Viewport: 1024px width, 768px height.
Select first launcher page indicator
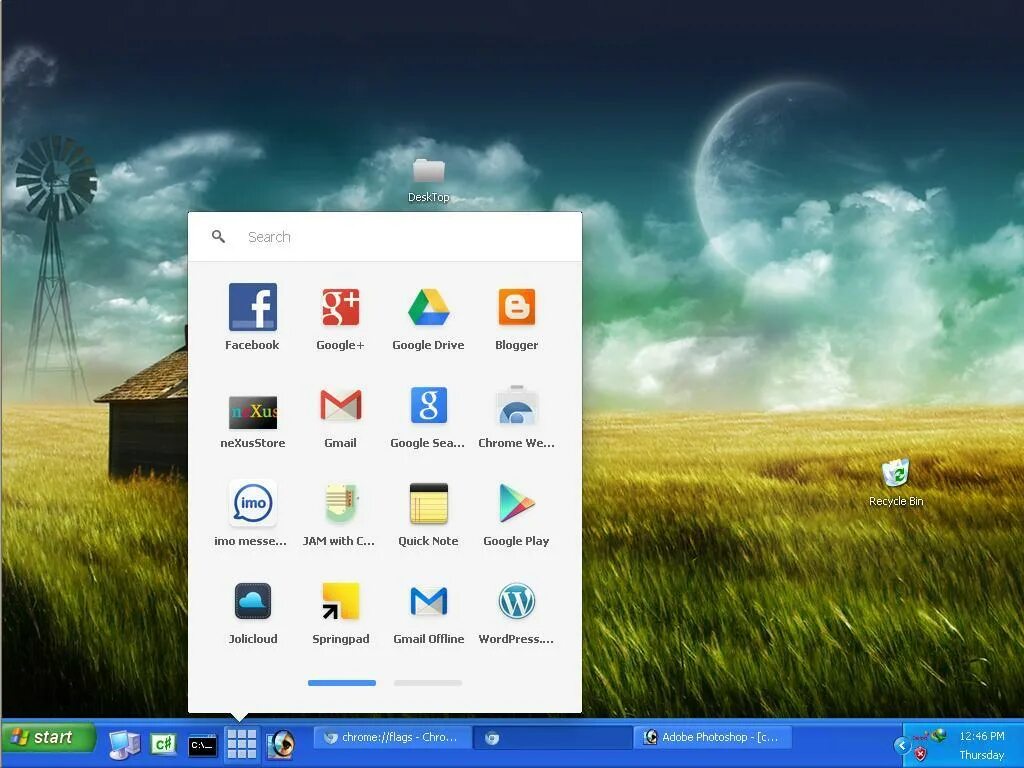pos(342,682)
